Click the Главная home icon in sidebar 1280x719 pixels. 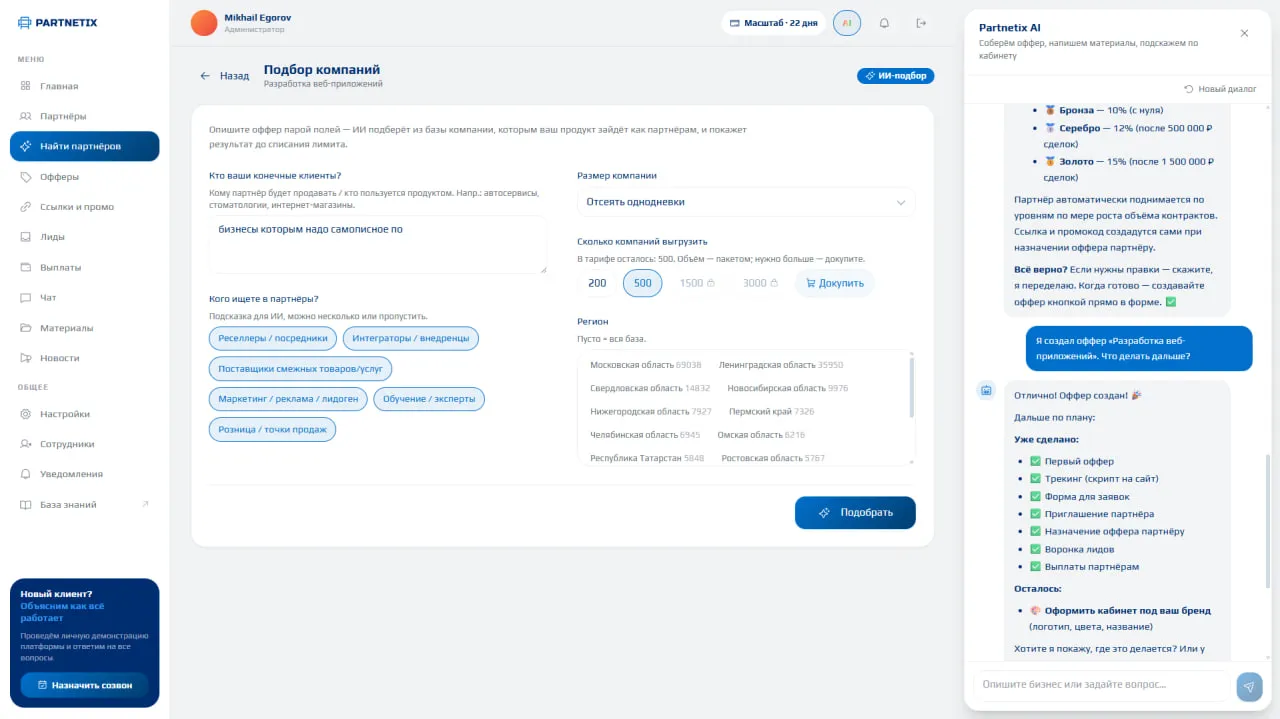point(26,86)
